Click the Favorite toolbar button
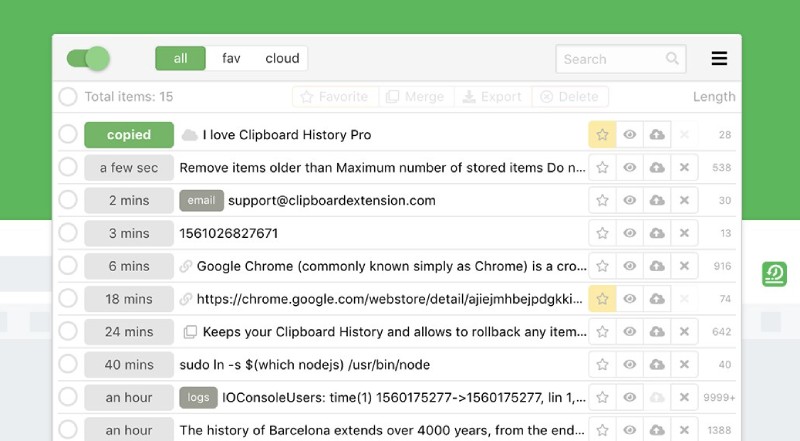The image size is (800, 441). point(335,96)
